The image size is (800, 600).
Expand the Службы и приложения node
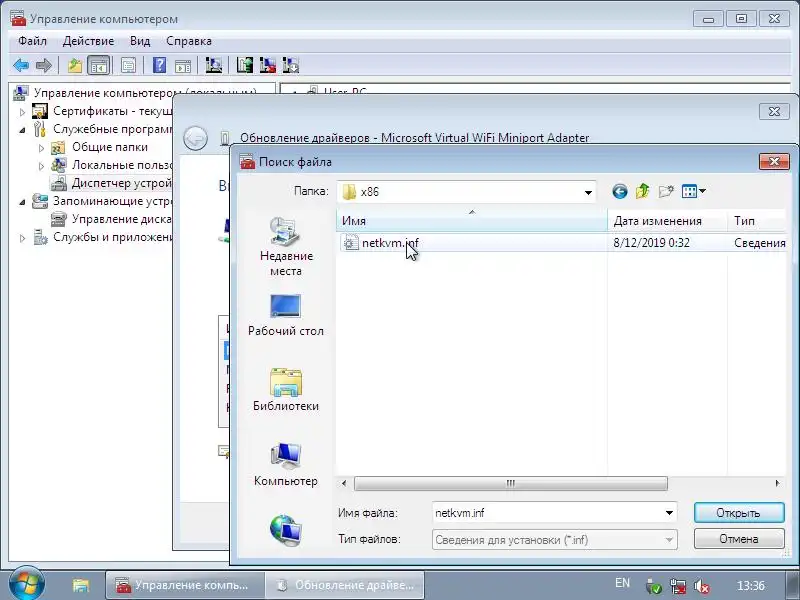[x=22, y=238]
